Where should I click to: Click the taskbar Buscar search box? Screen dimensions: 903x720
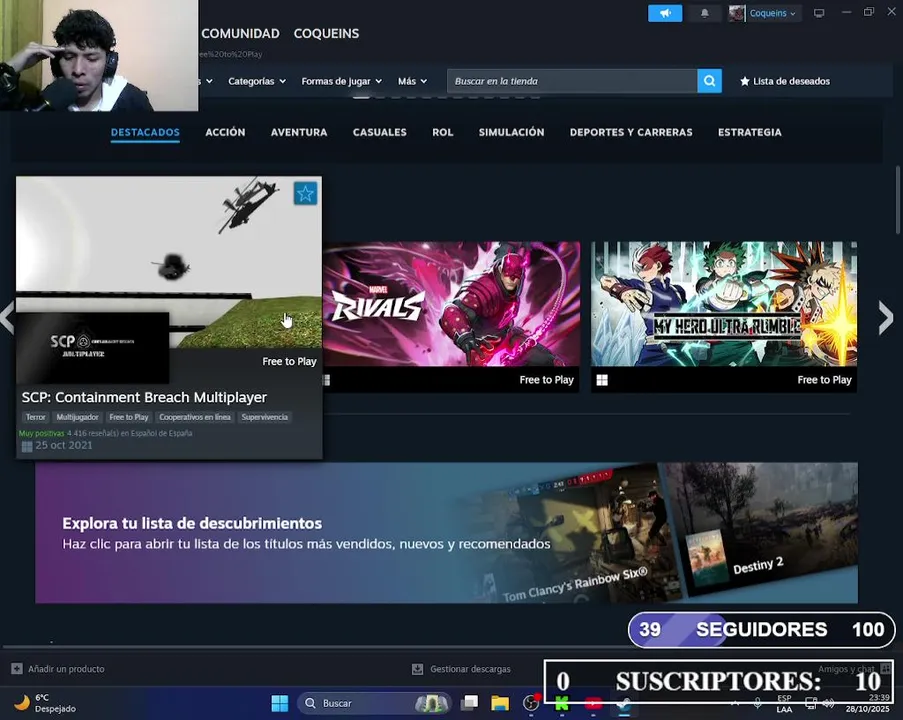click(x=373, y=703)
